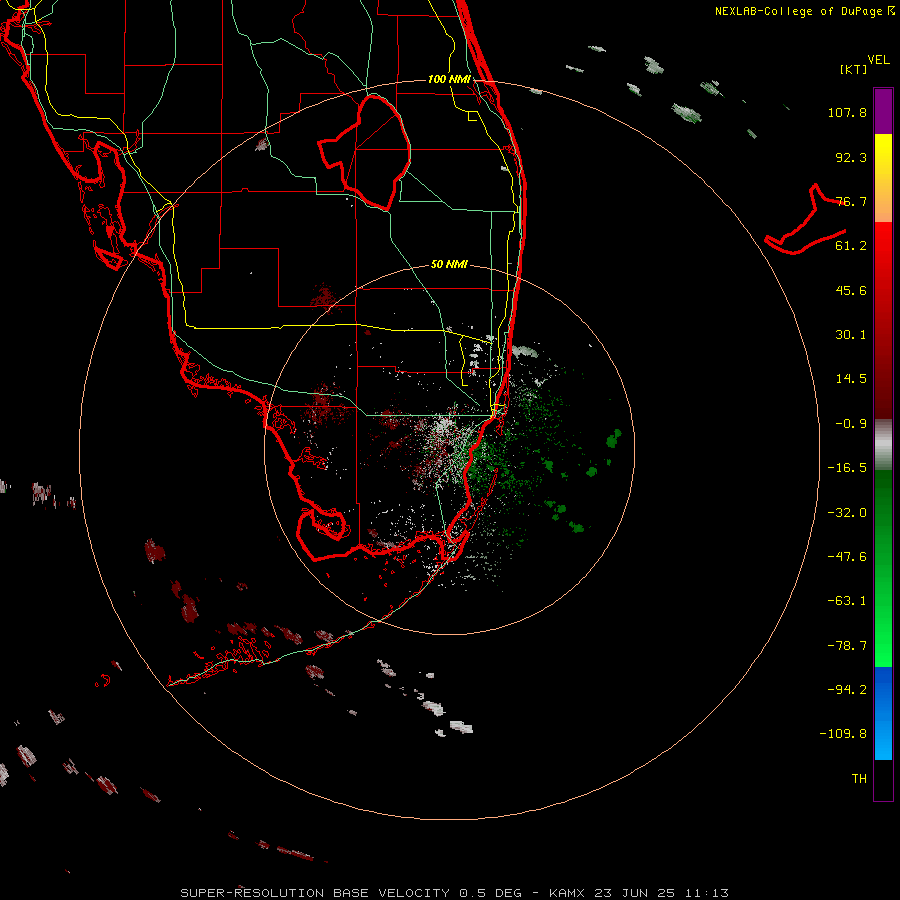900x900 pixels.
Task: Select the black TH segment of the color bar
Action: point(883,780)
